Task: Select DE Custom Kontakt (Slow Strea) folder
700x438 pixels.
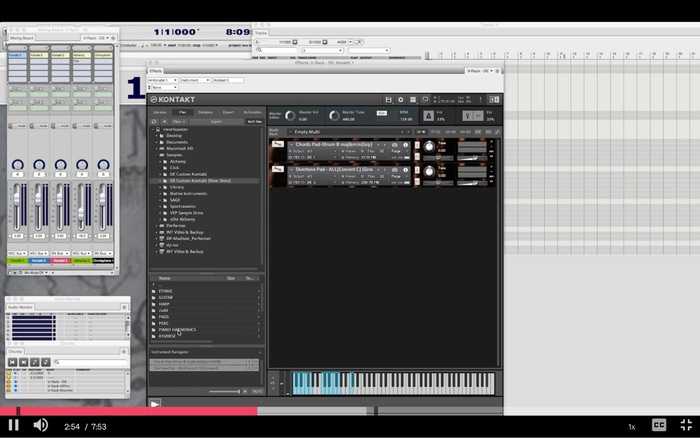Action: (x=200, y=181)
